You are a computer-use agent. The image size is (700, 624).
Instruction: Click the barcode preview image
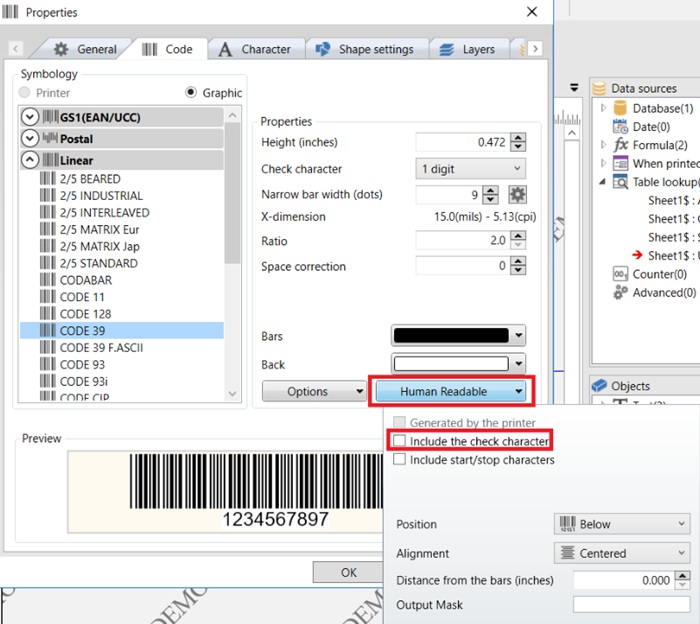tap(225, 492)
